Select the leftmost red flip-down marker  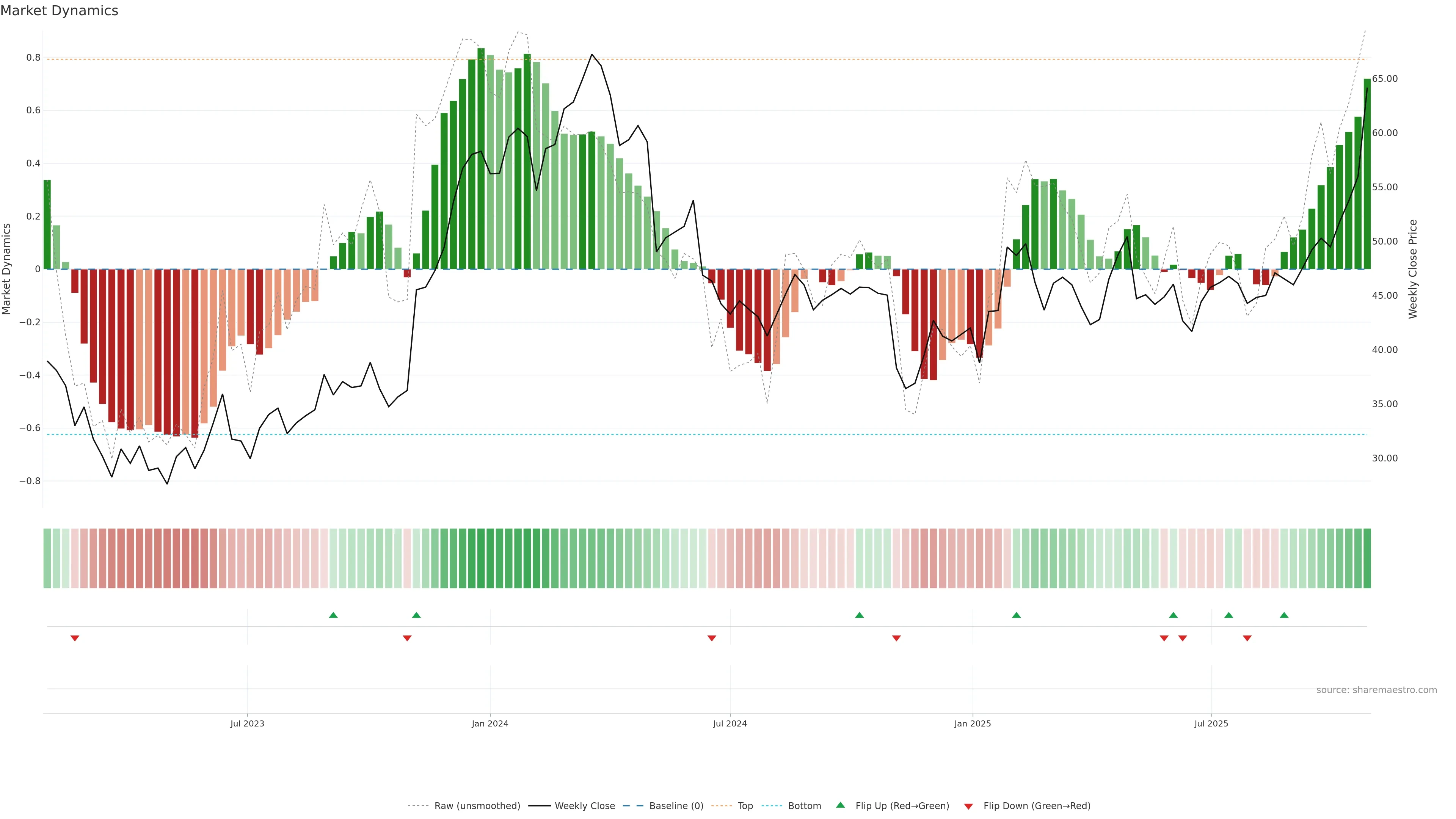tap(75, 638)
